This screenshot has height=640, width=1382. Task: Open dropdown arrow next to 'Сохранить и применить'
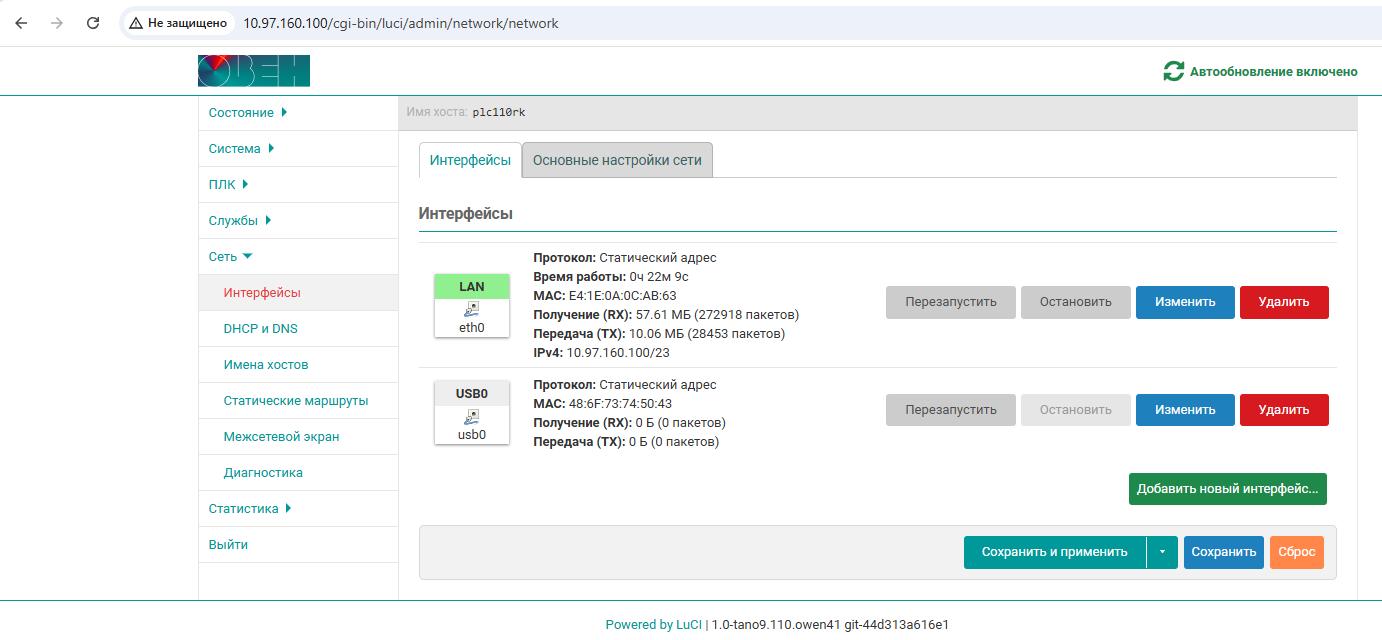1162,552
